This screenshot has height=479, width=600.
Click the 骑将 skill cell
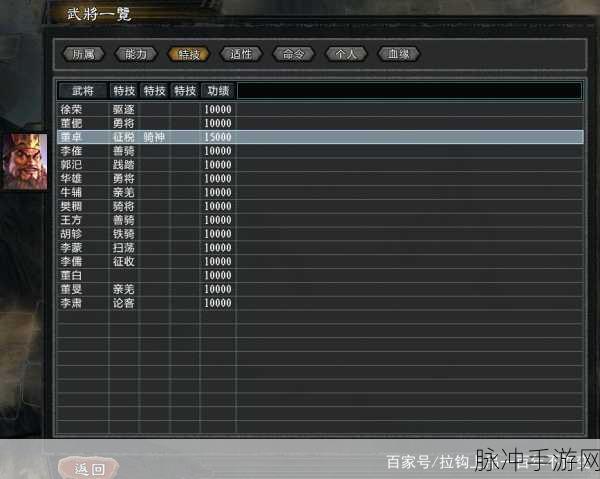[x=124, y=206]
